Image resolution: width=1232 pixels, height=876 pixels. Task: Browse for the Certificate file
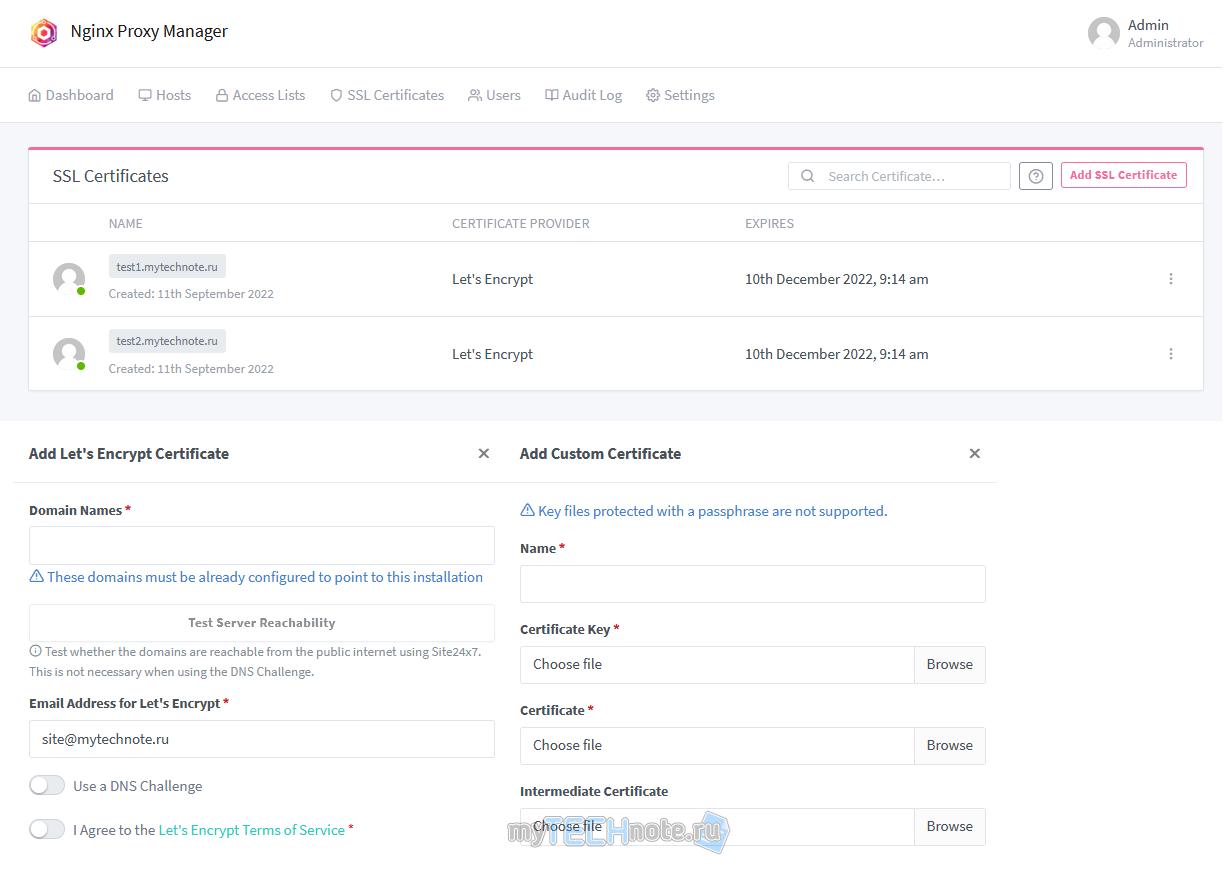950,746
